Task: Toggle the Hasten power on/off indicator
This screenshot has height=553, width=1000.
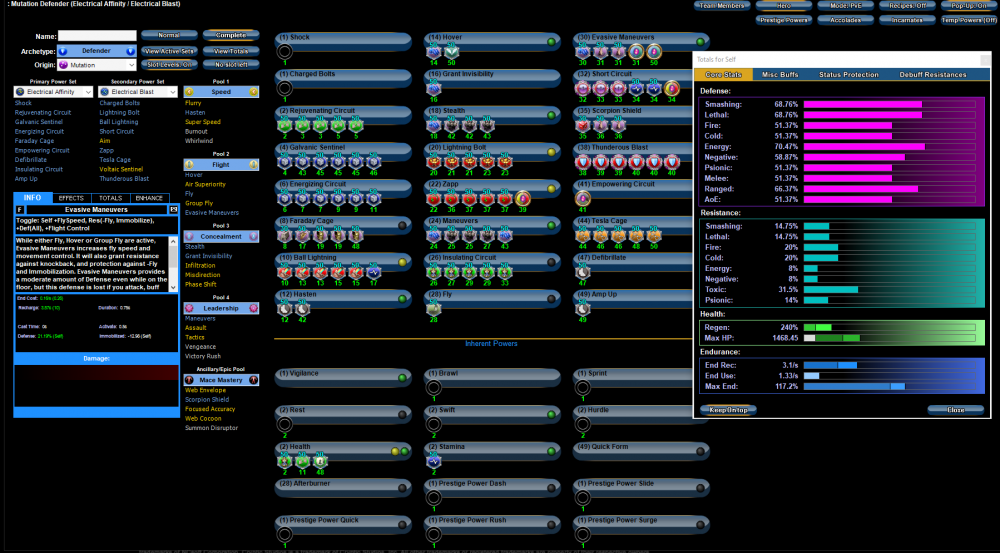Action: tap(402, 298)
